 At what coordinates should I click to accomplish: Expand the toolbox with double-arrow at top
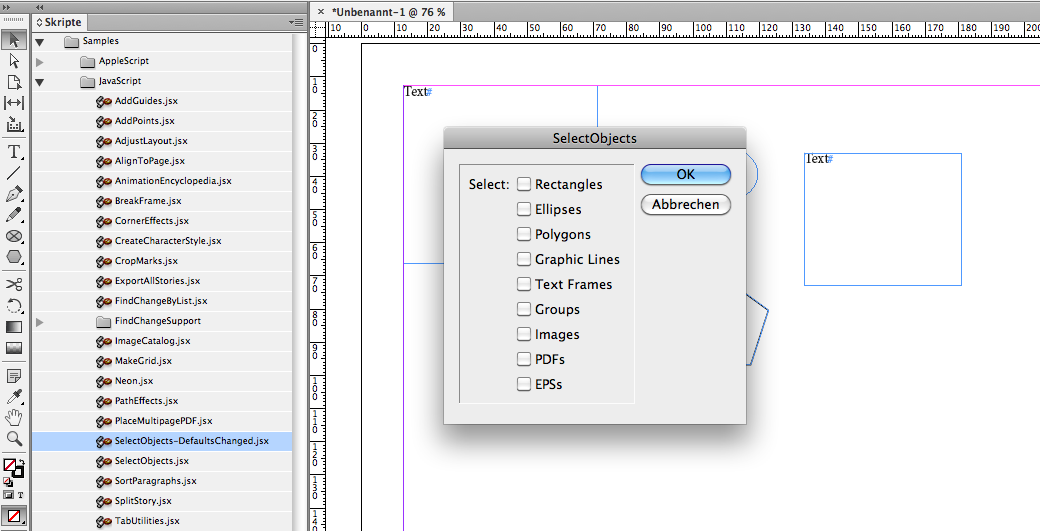(x=7, y=7)
